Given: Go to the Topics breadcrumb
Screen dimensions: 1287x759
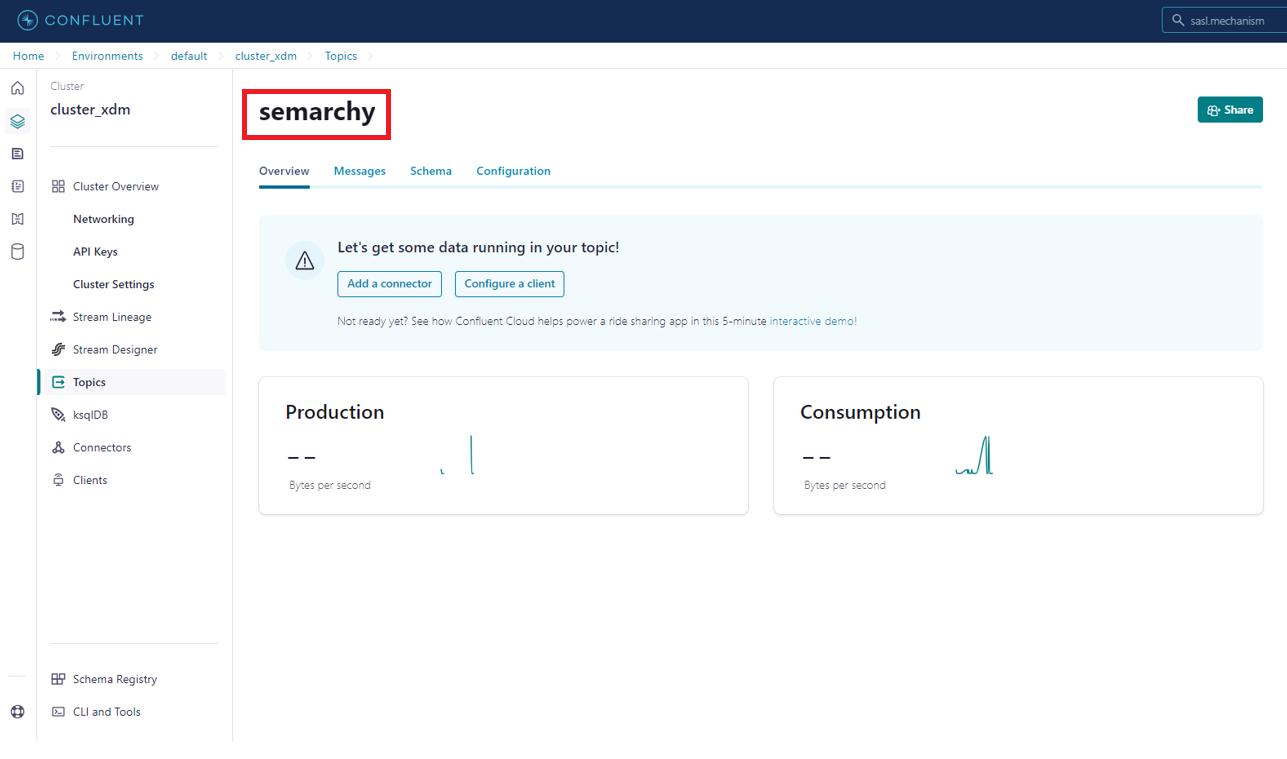Looking at the screenshot, I should pyautogui.click(x=341, y=56).
